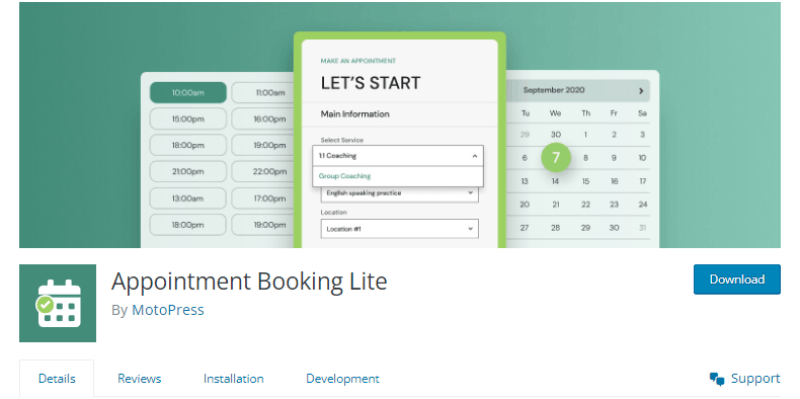Select the 16:00pm time slot
Image resolution: width=800 pixels, height=399 pixels.
263,119
